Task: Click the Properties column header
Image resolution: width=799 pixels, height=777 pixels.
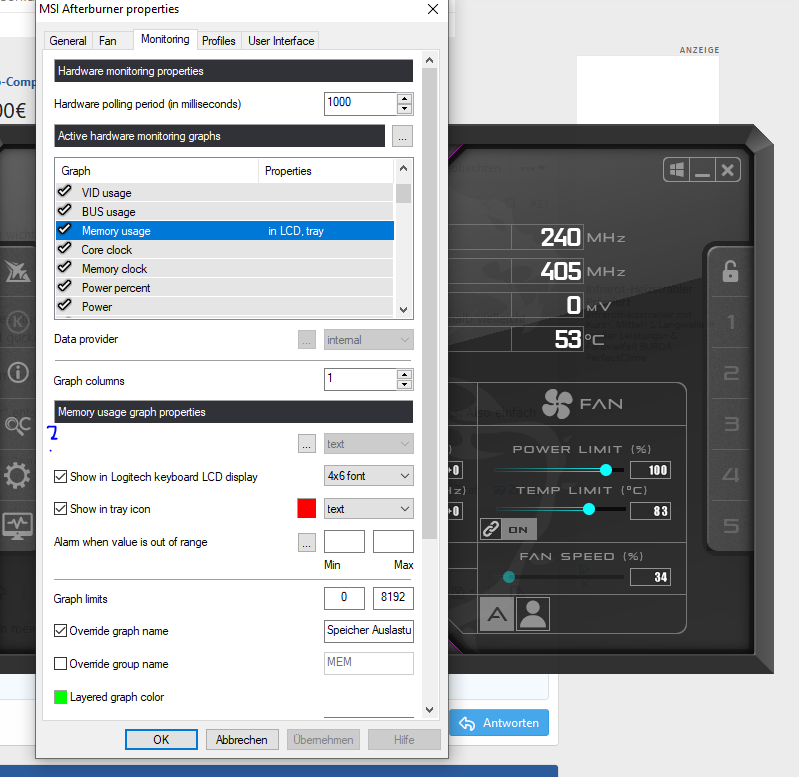Action: 326,171
